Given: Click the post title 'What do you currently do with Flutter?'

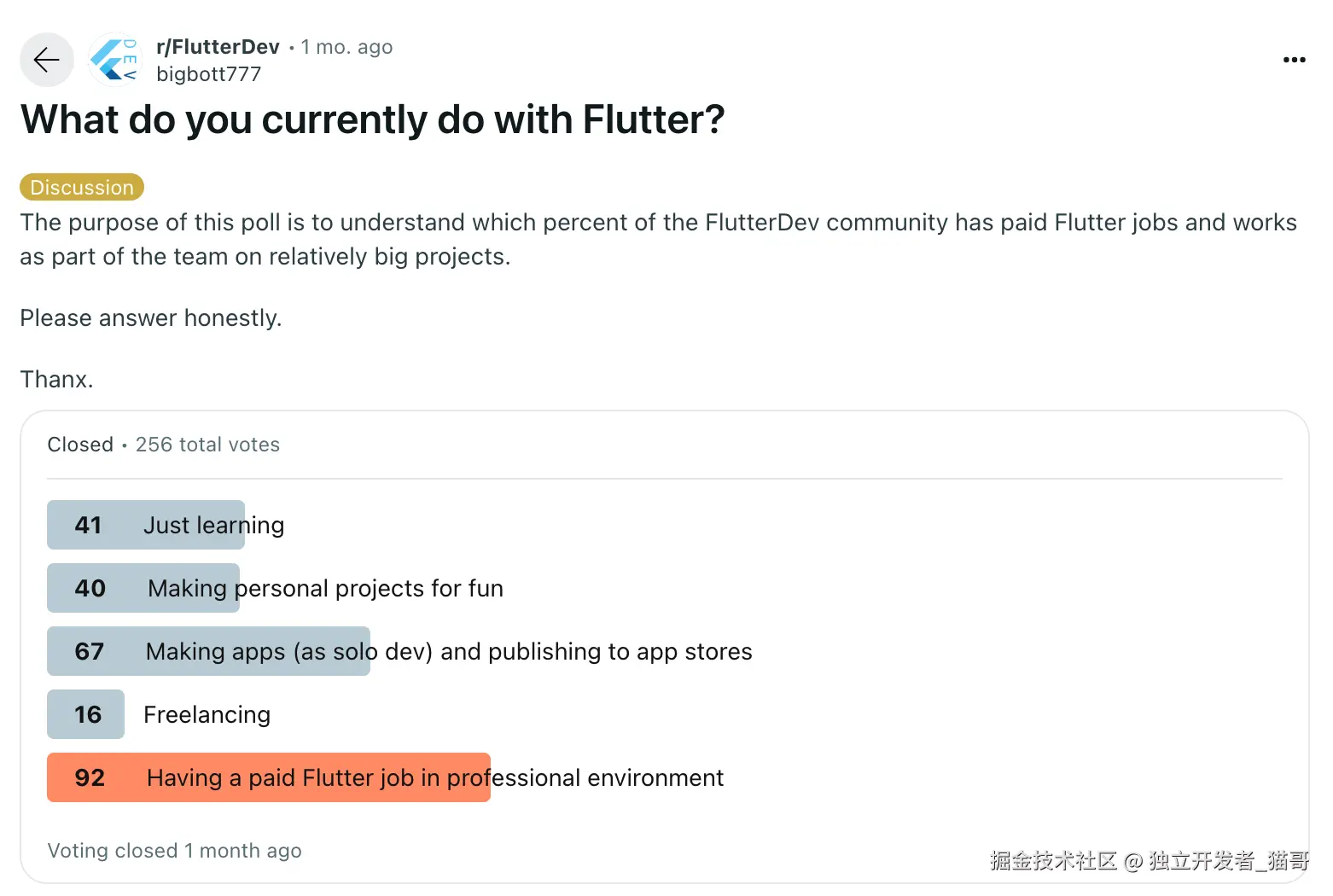Looking at the screenshot, I should (371, 119).
